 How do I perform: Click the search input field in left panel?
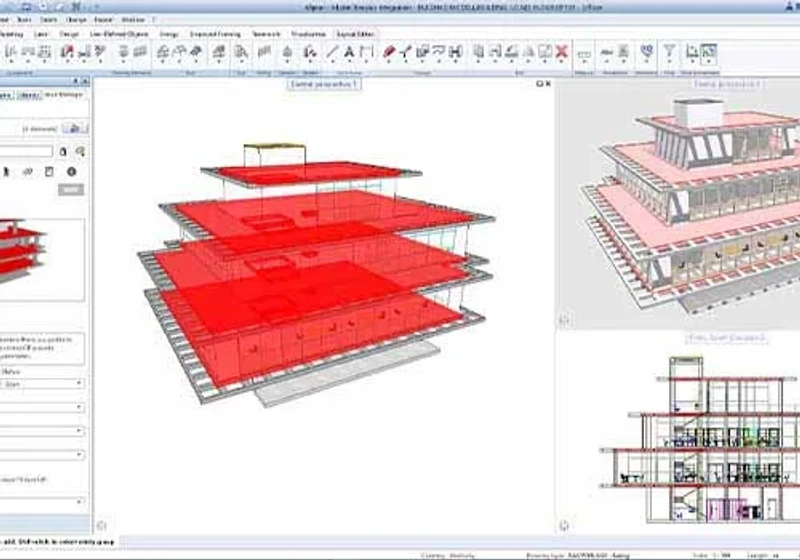click(26, 151)
